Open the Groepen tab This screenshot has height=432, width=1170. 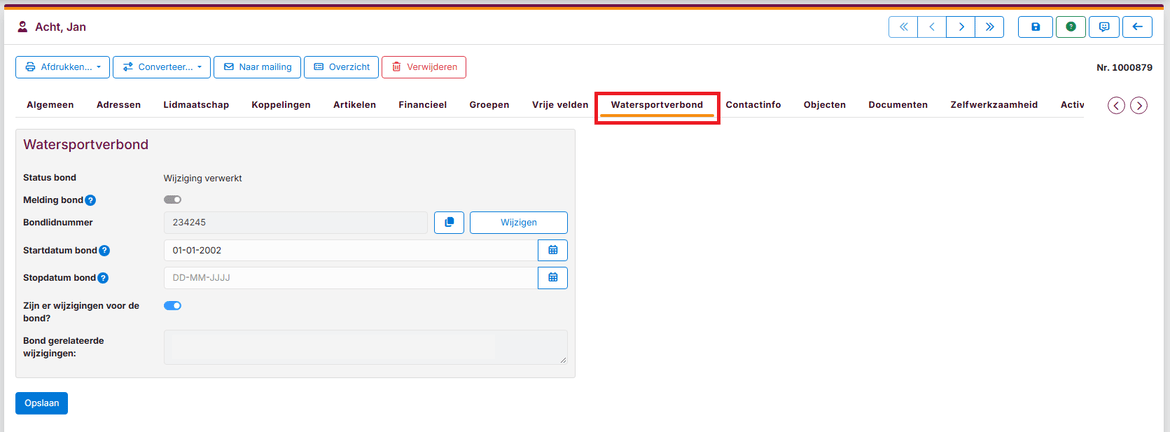(x=489, y=105)
